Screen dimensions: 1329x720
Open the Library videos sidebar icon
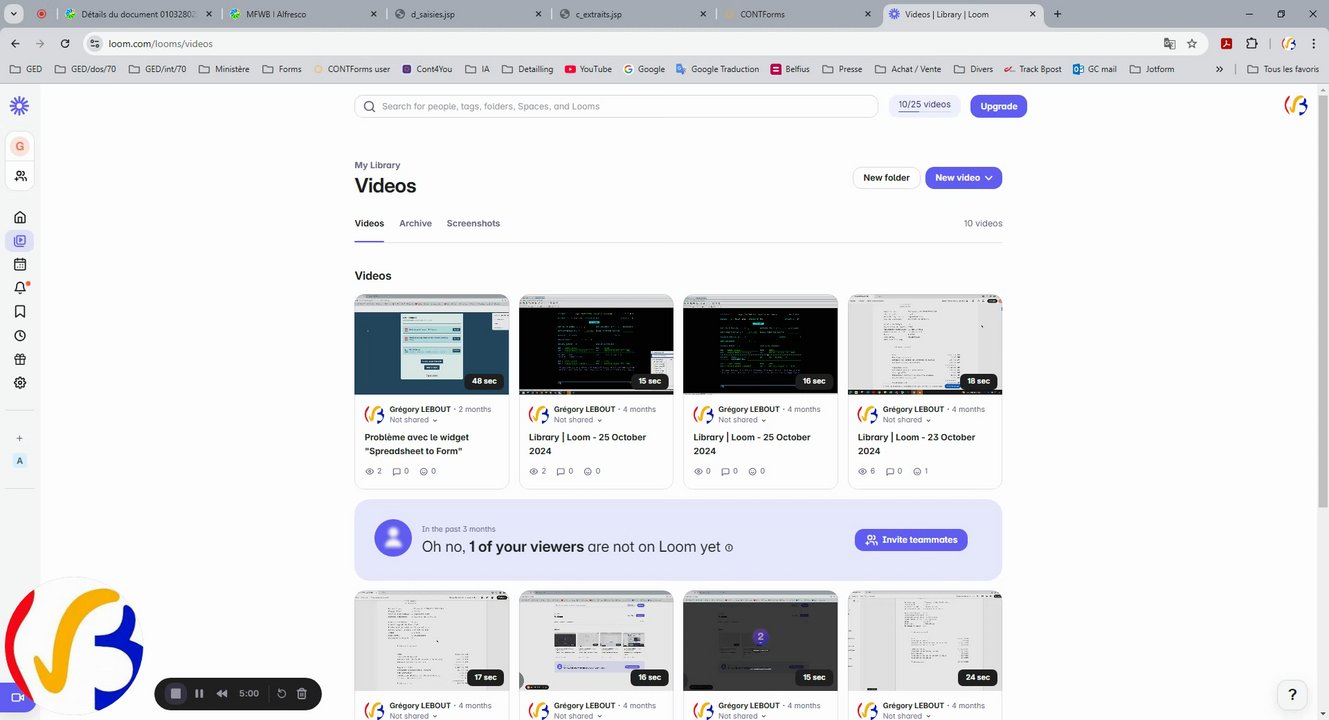[19, 241]
